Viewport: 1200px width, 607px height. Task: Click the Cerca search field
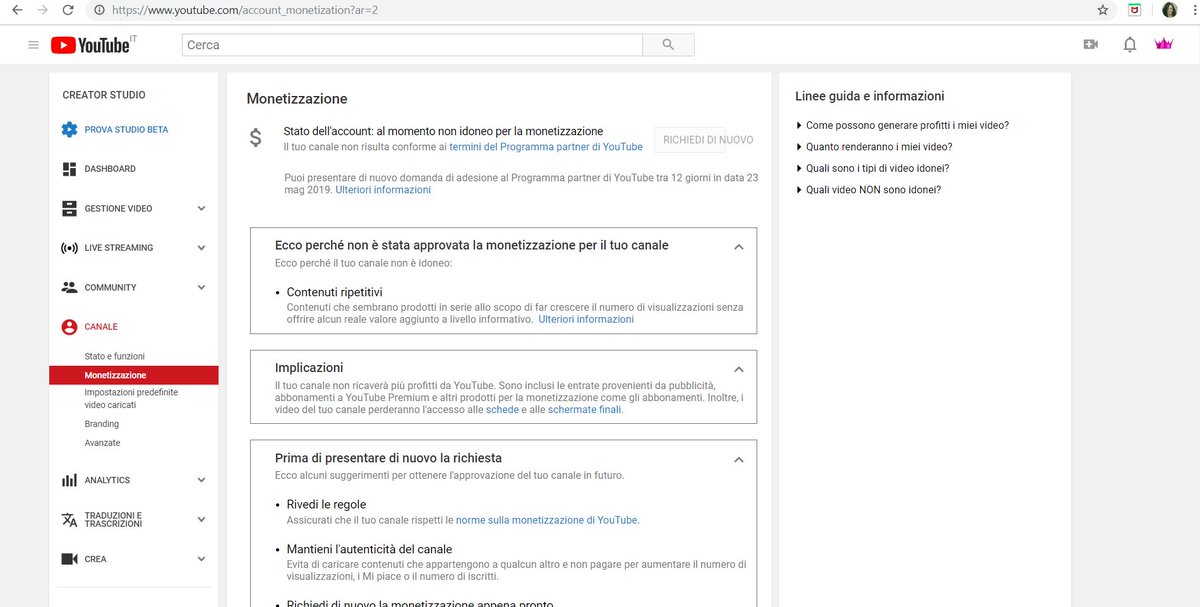point(412,45)
